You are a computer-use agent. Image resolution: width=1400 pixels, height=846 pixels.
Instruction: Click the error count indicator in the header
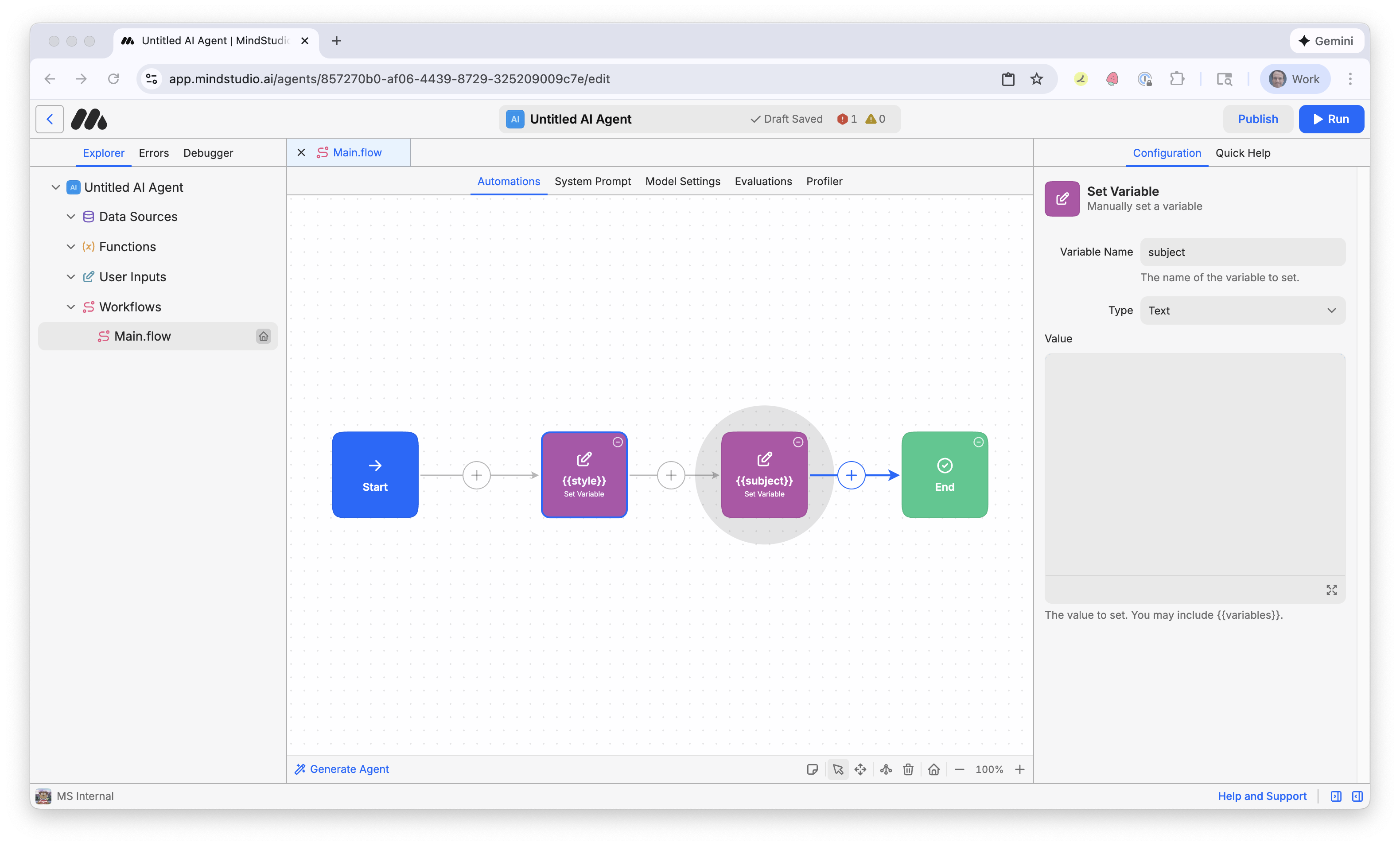point(847,119)
